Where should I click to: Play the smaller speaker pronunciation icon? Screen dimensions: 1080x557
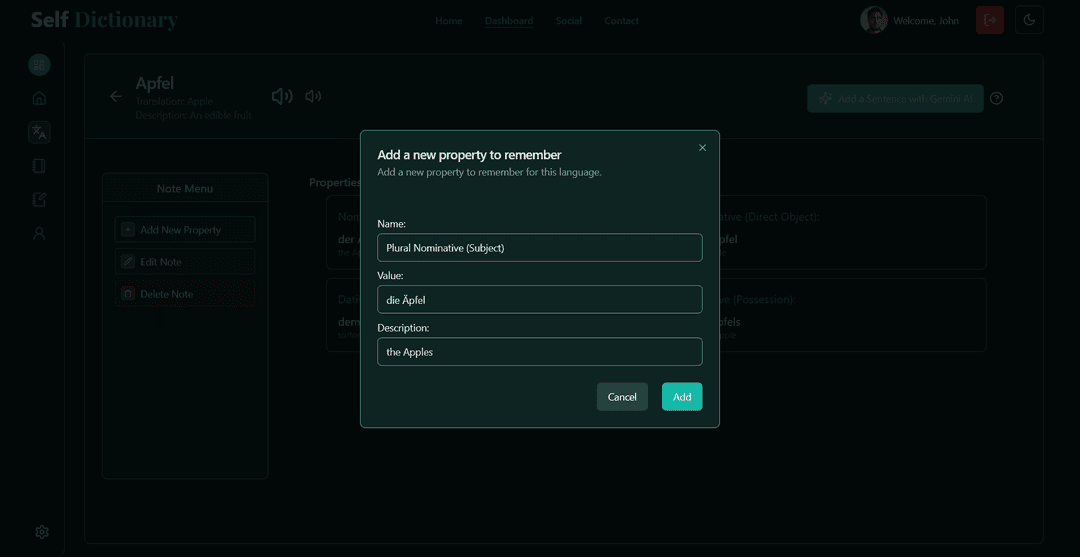pos(313,96)
